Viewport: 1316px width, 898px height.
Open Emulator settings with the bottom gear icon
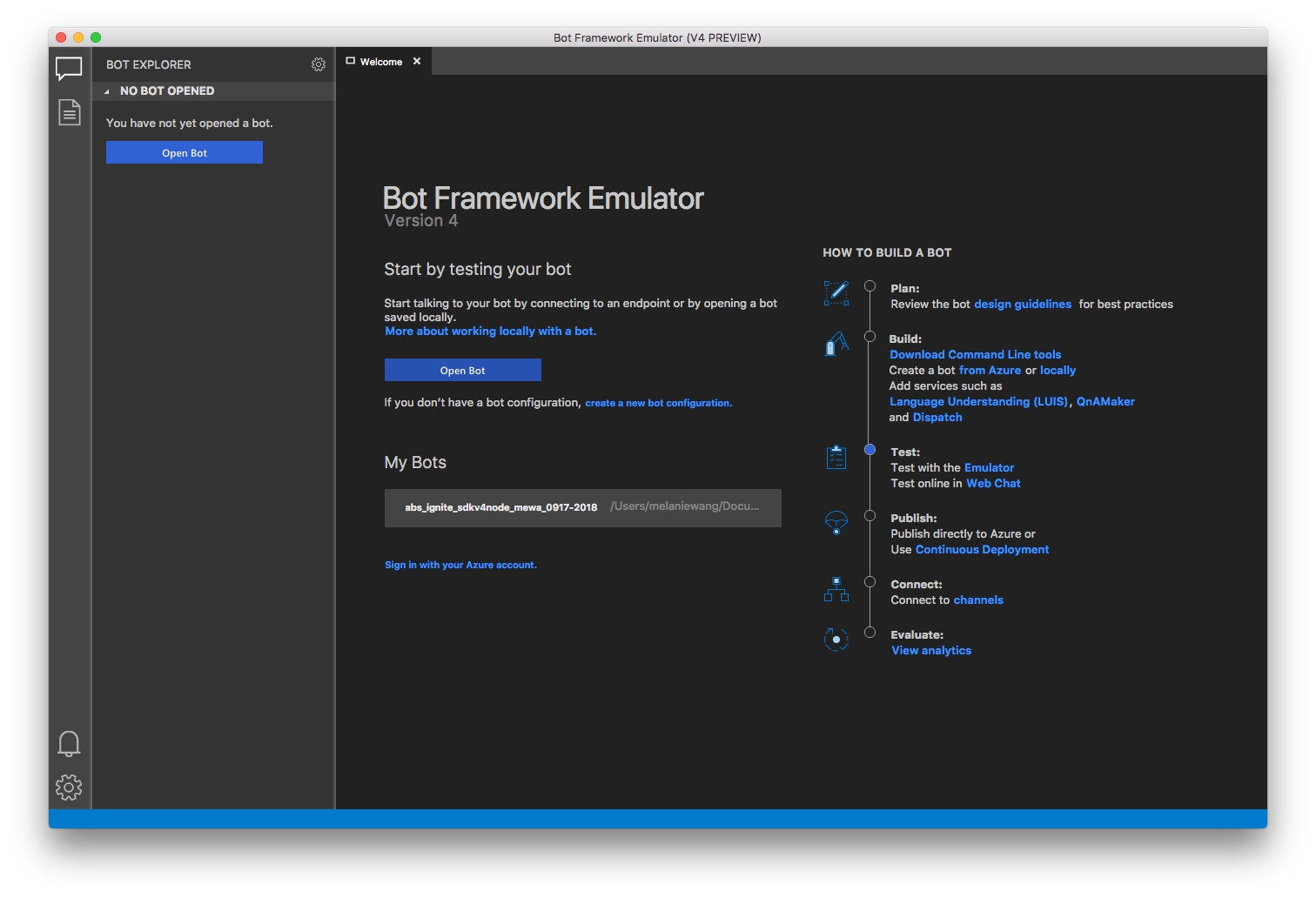coord(69,787)
